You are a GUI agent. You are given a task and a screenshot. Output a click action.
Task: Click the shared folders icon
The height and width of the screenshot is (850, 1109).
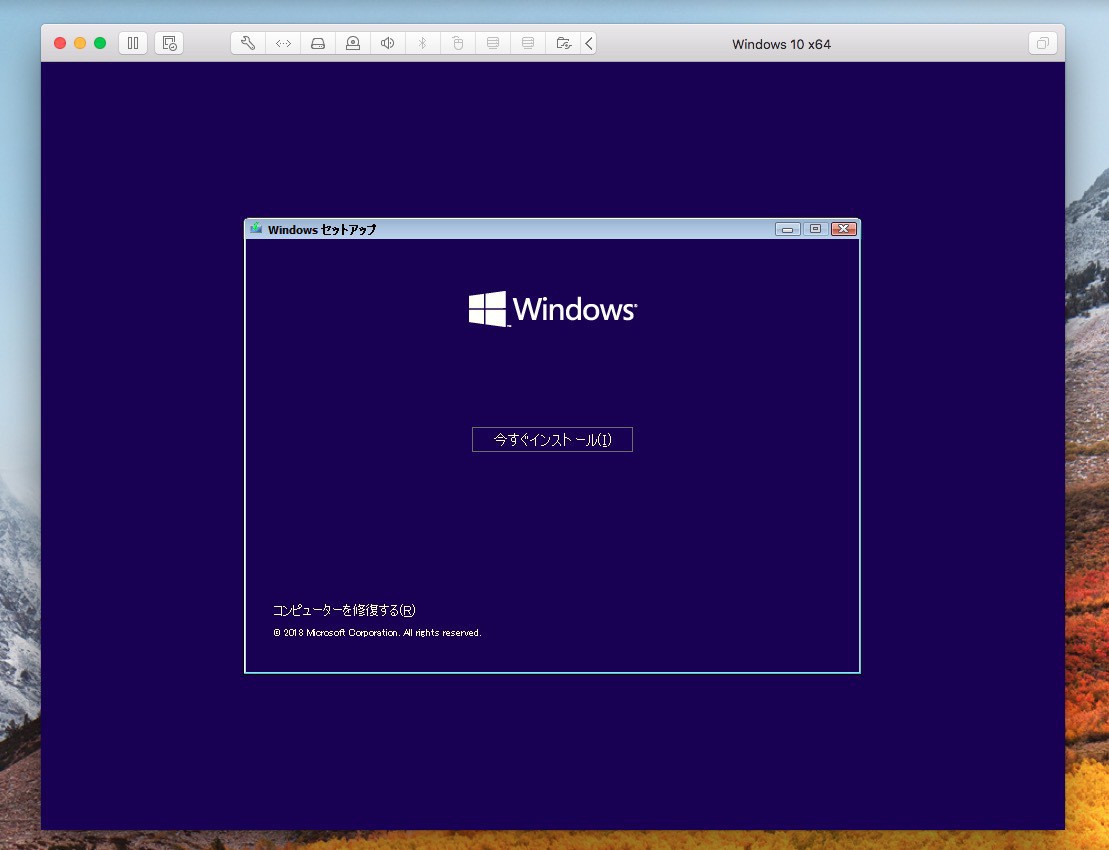(x=563, y=43)
